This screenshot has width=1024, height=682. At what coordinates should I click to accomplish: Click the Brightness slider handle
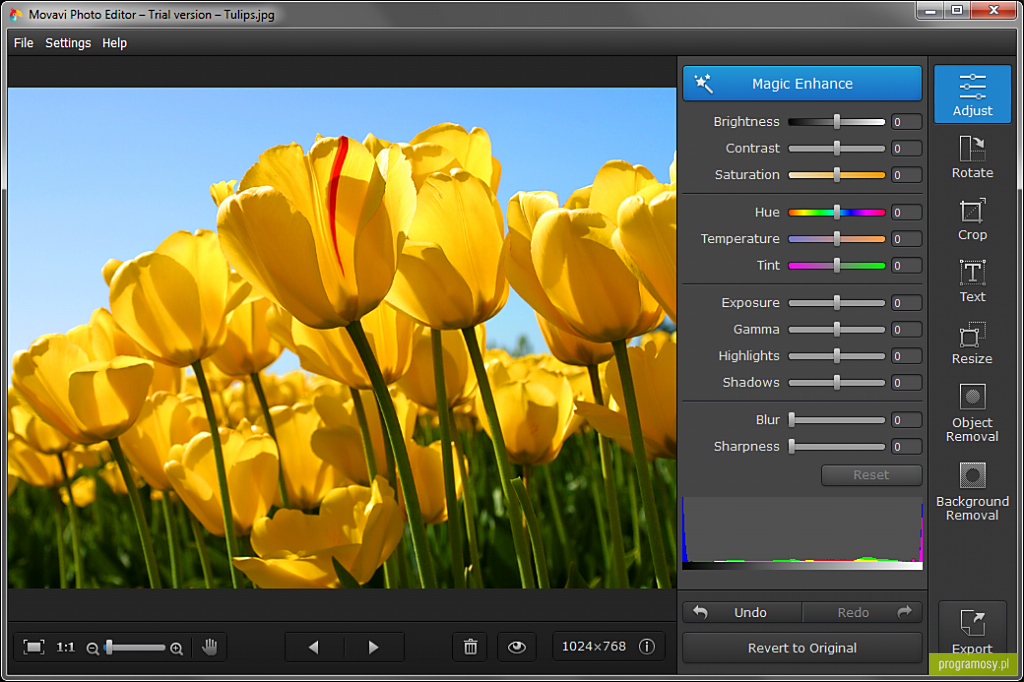[x=837, y=122]
